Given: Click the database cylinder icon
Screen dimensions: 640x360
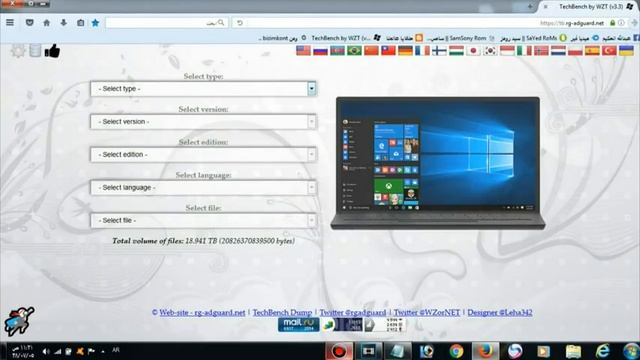Looking at the screenshot, I should pyautogui.click(x=35, y=50).
